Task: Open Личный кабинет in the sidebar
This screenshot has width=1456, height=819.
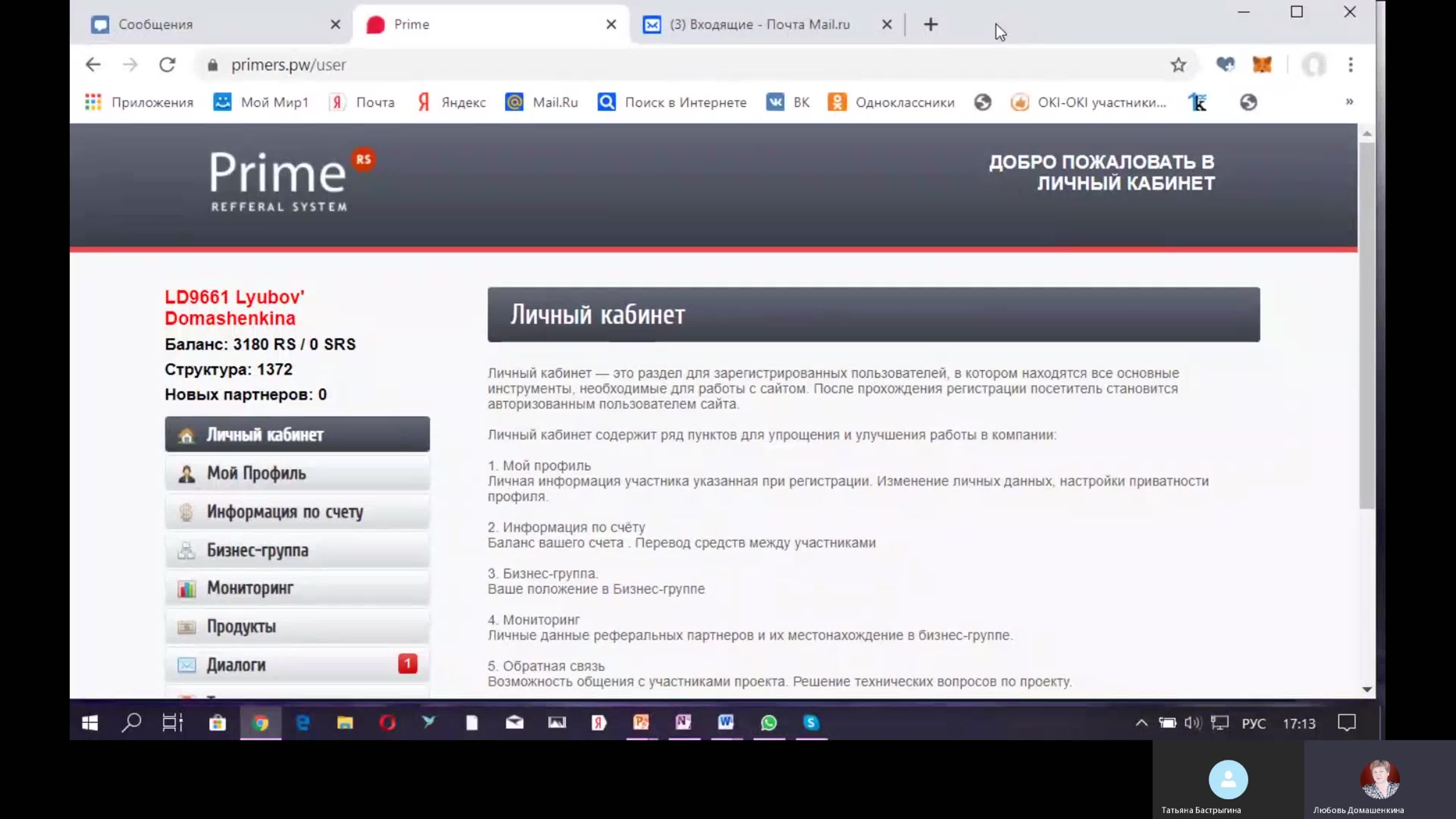Action: [x=297, y=434]
